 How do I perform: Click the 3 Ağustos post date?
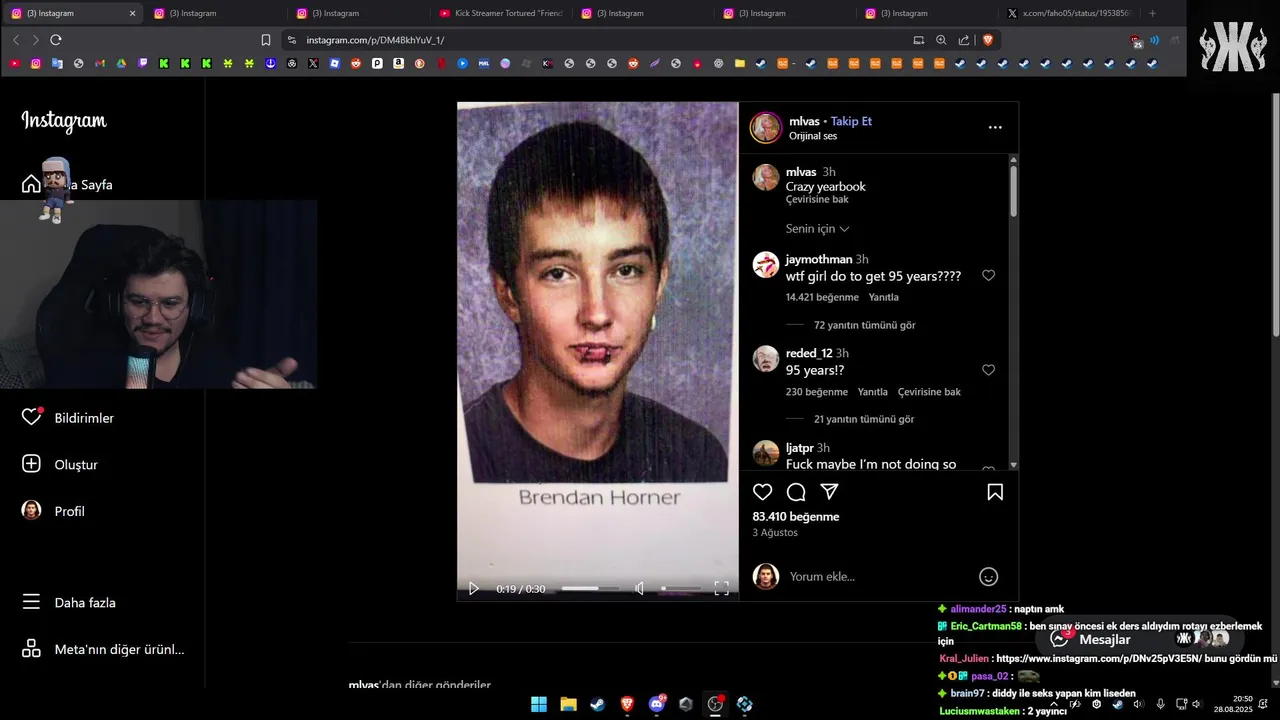pyautogui.click(x=775, y=533)
